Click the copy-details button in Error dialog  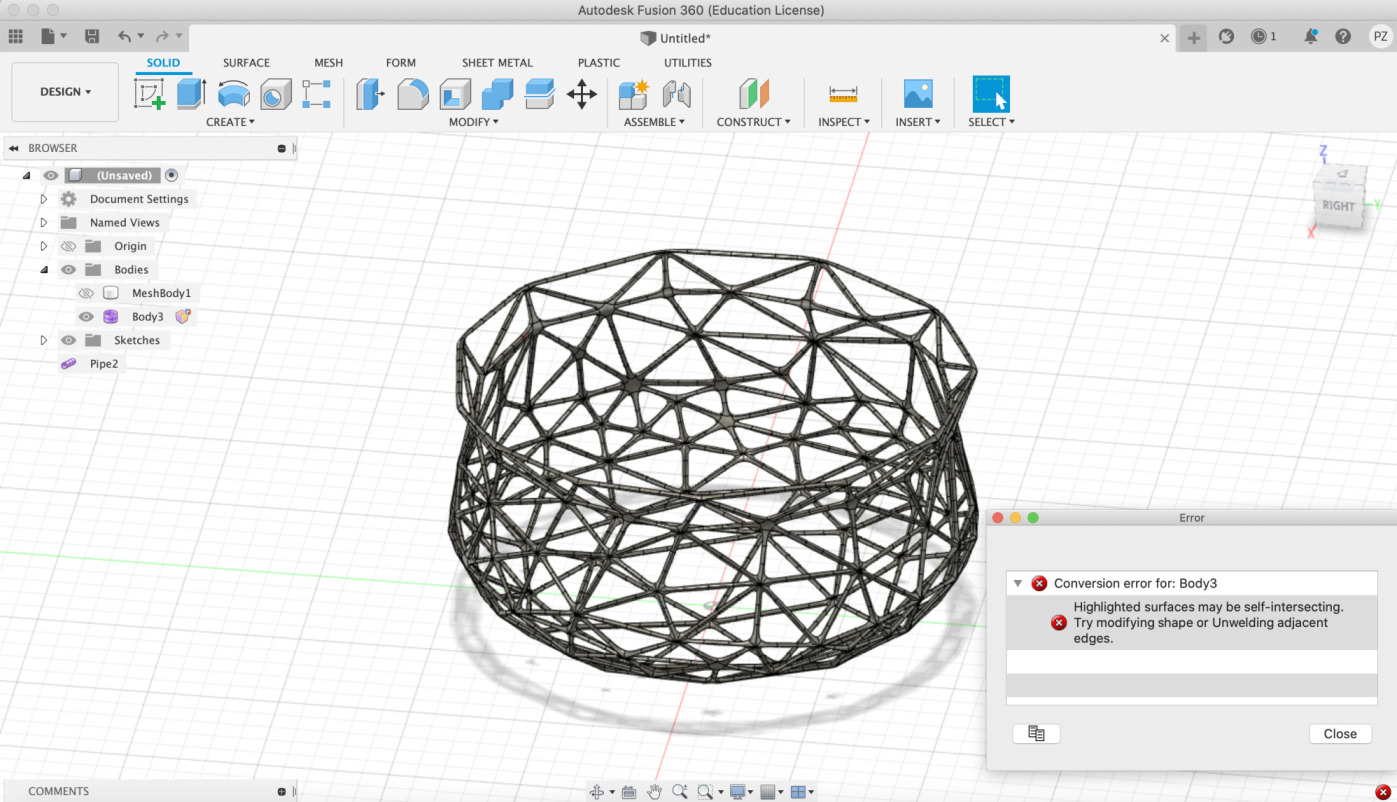(x=1036, y=734)
